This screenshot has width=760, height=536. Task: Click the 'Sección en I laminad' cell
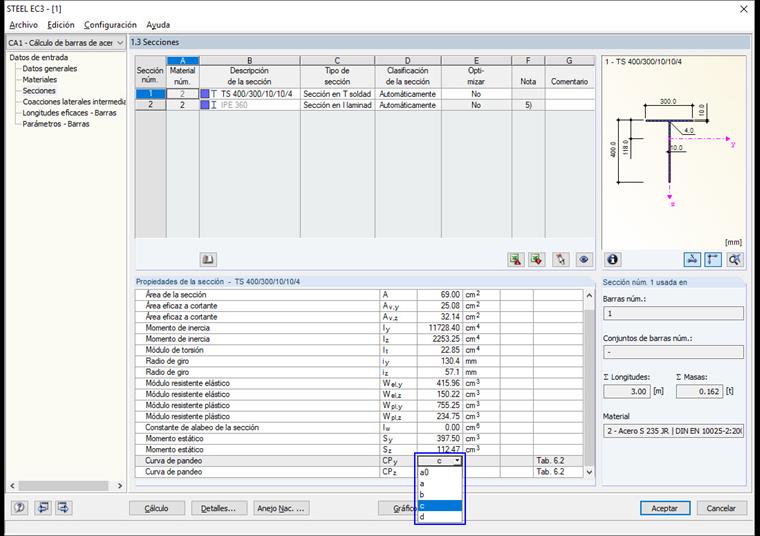pos(337,105)
